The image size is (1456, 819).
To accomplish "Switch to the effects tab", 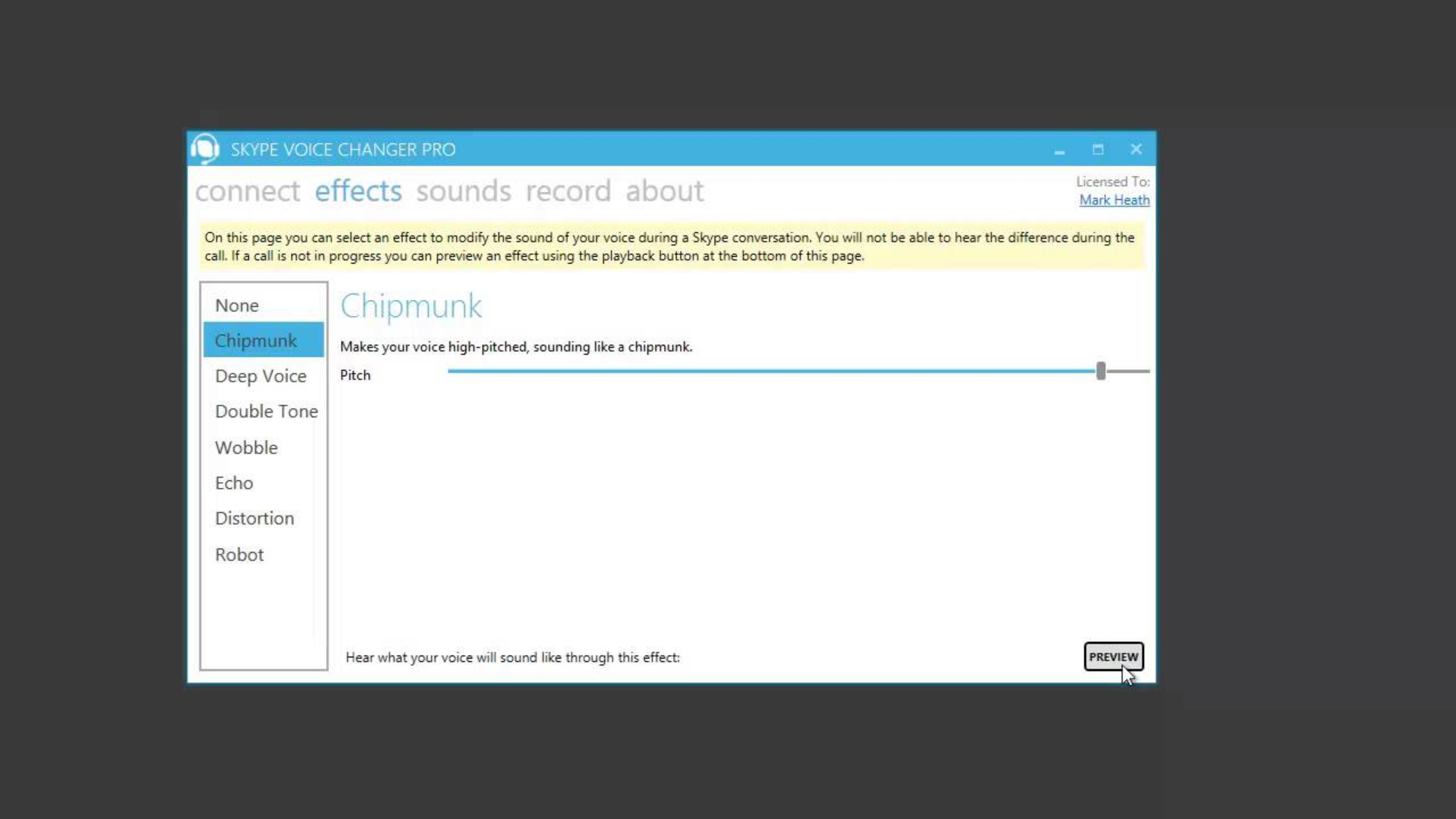I will [x=358, y=191].
